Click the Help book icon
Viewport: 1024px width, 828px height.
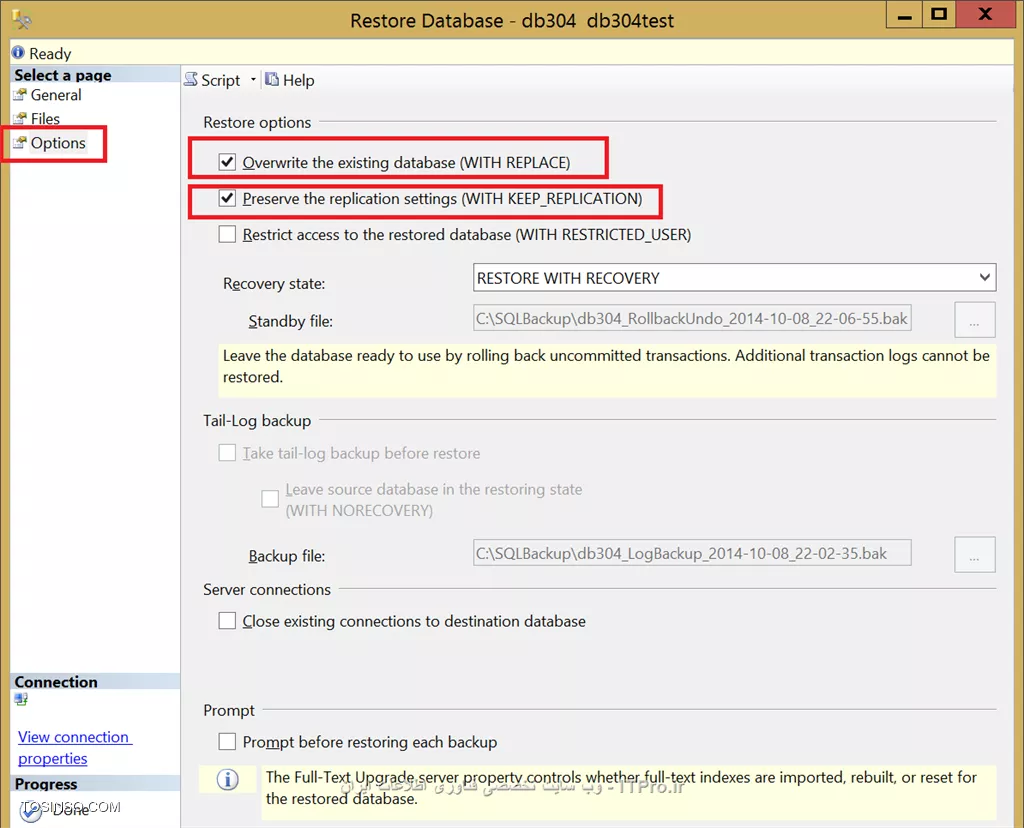pos(272,80)
